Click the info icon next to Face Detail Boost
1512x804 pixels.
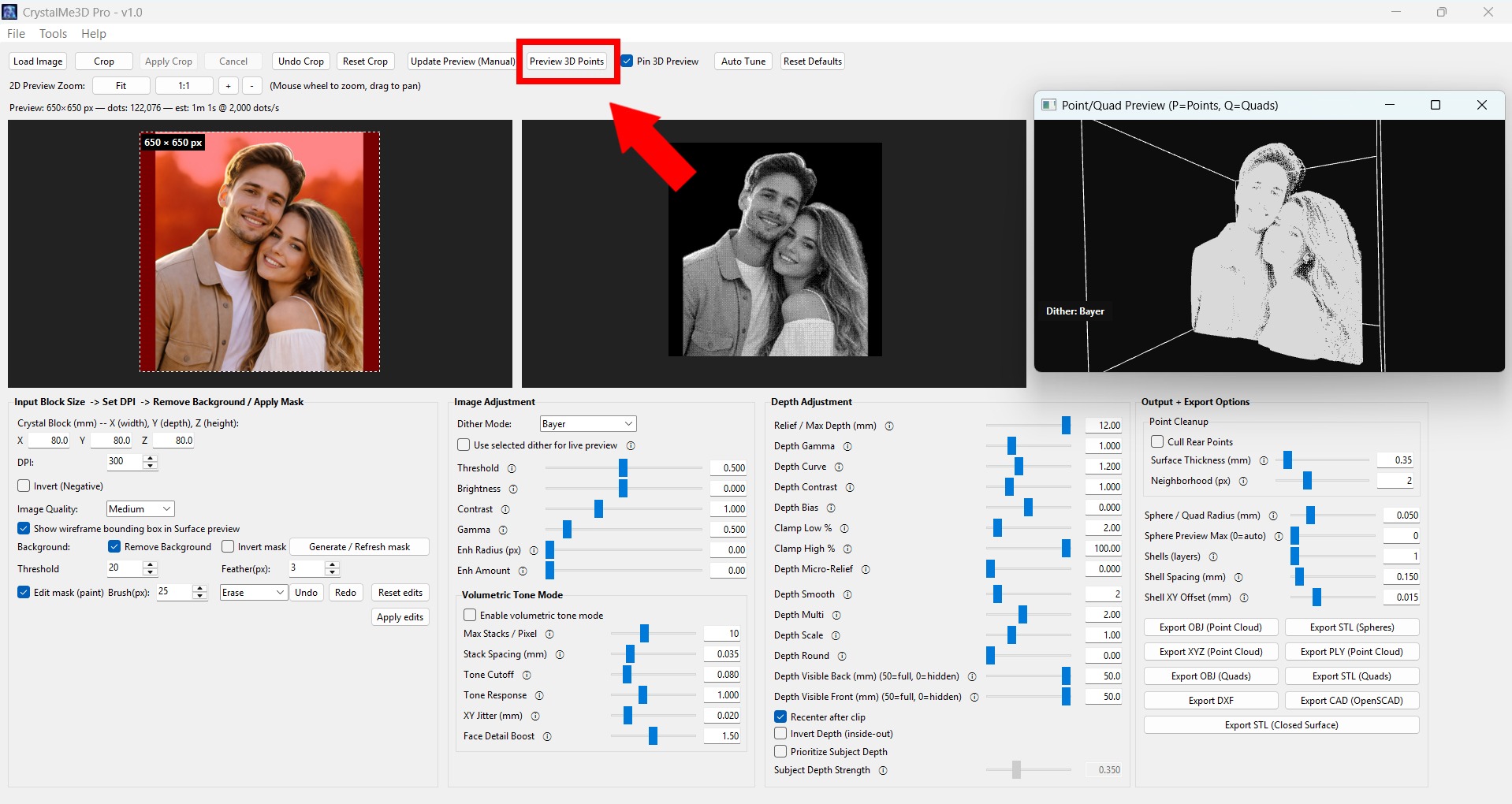[547, 736]
